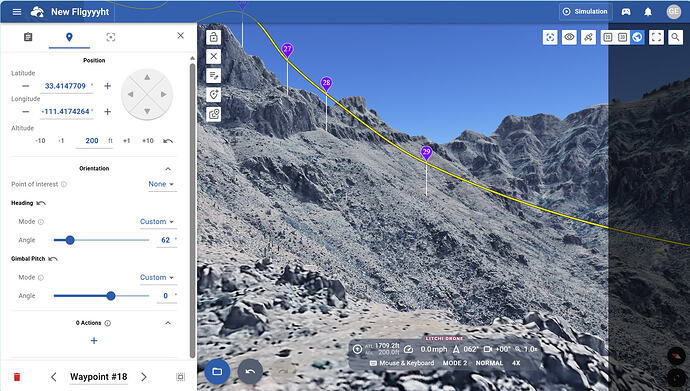Screen dimensions: 690x391
Task: Nudge waypoint south with the down arrow
Action: tap(147, 111)
